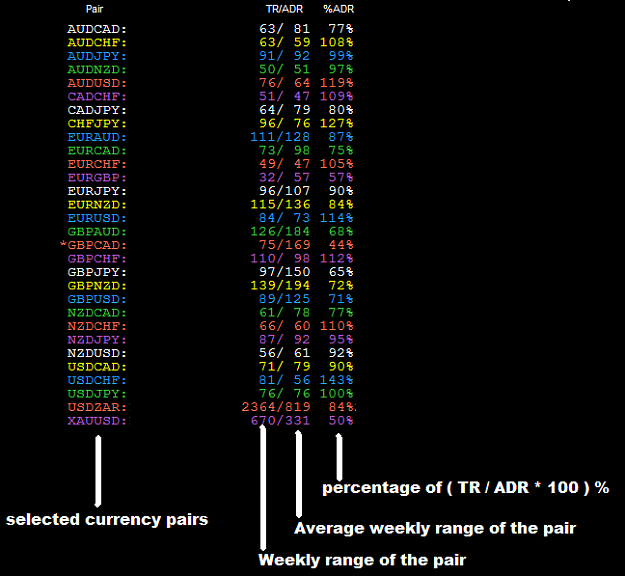The image size is (625, 576).
Task: Click the 56/ 61 value for NZDUSD
Action: [x=285, y=353]
